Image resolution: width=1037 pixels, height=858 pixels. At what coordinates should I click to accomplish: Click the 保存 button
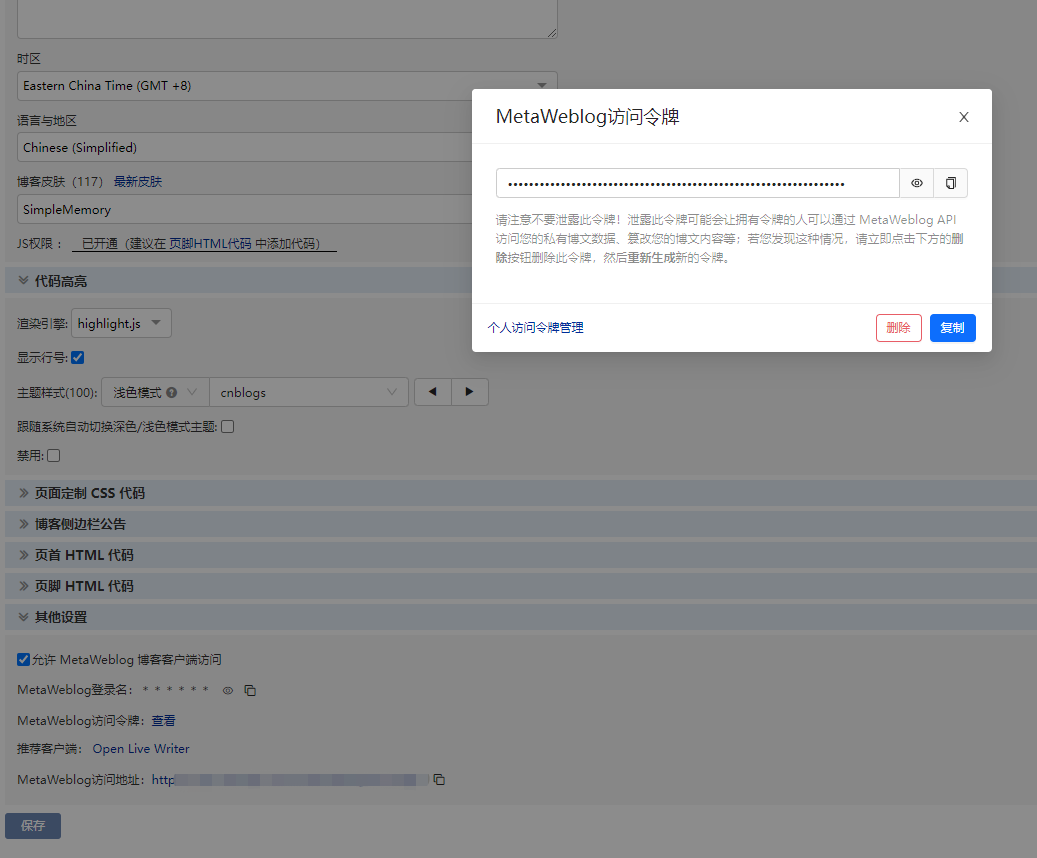pos(33,826)
